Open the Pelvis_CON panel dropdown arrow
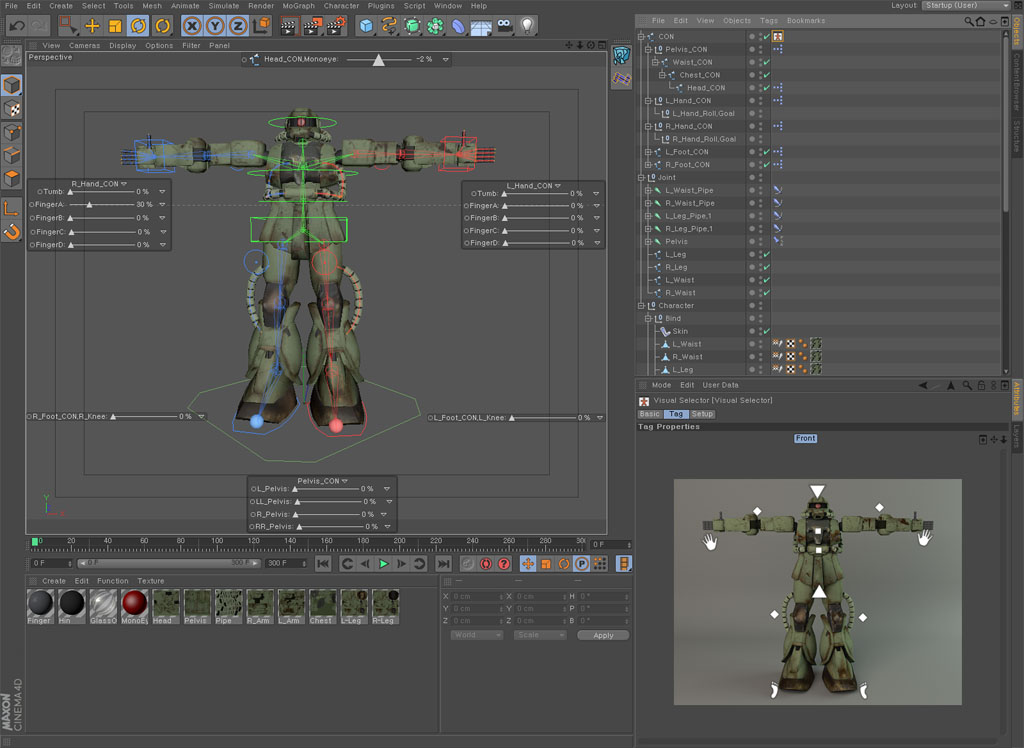The height and width of the screenshot is (748, 1024). (x=344, y=481)
